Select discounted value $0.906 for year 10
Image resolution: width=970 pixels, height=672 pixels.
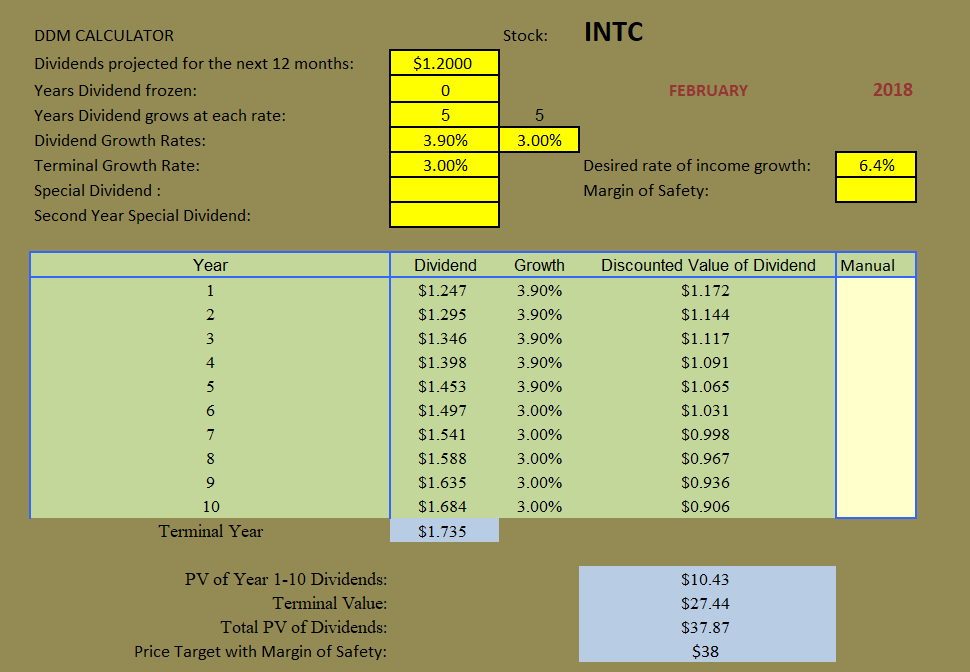pos(705,507)
